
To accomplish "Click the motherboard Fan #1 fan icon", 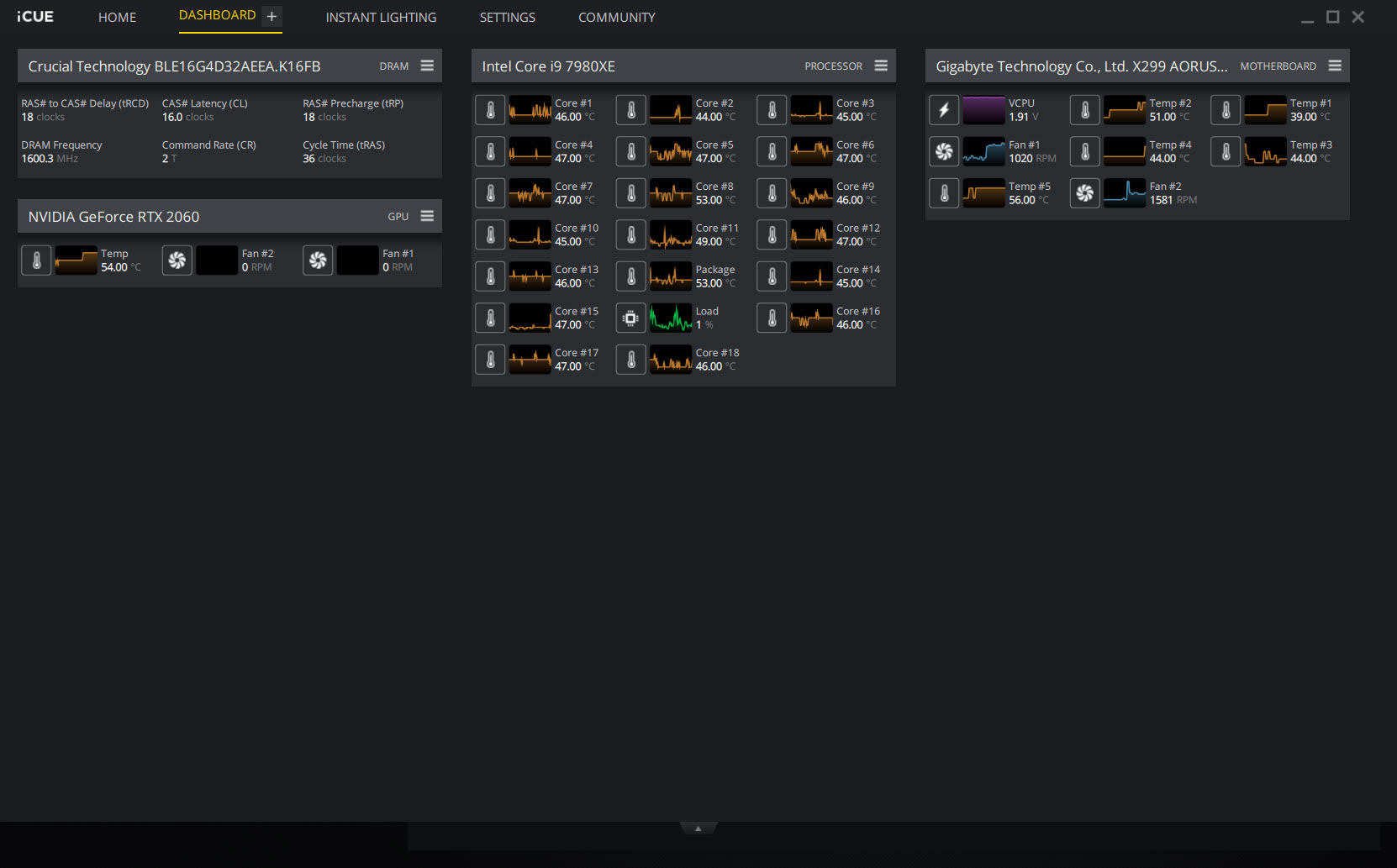I will click(944, 151).
